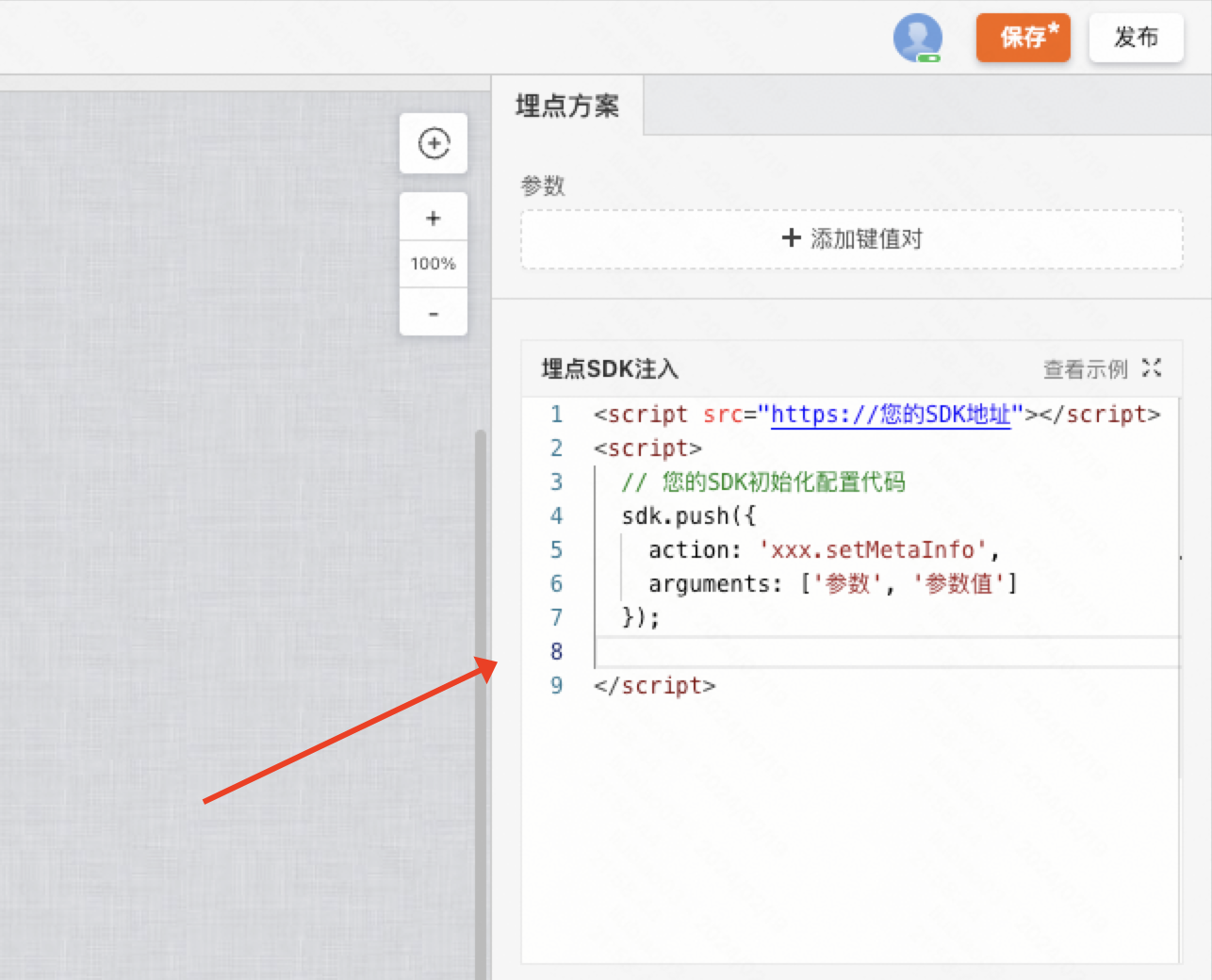Click the }); code on line 7

641,617
